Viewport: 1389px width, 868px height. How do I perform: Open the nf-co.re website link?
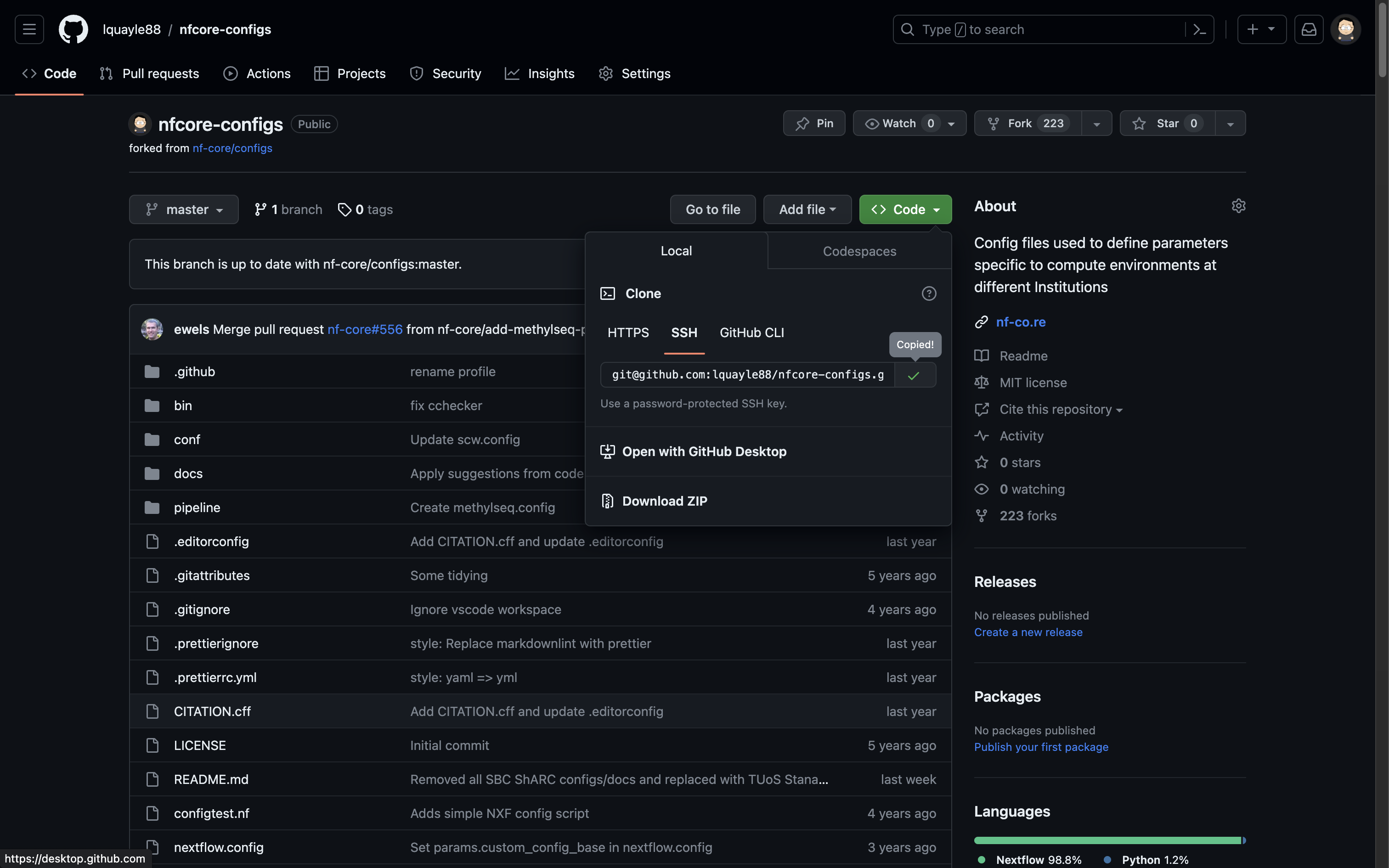click(x=1021, y=322)
